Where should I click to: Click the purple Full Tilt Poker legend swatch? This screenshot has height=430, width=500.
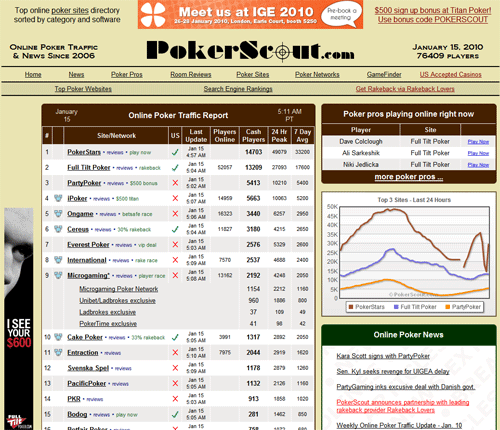tap(396, 307)
